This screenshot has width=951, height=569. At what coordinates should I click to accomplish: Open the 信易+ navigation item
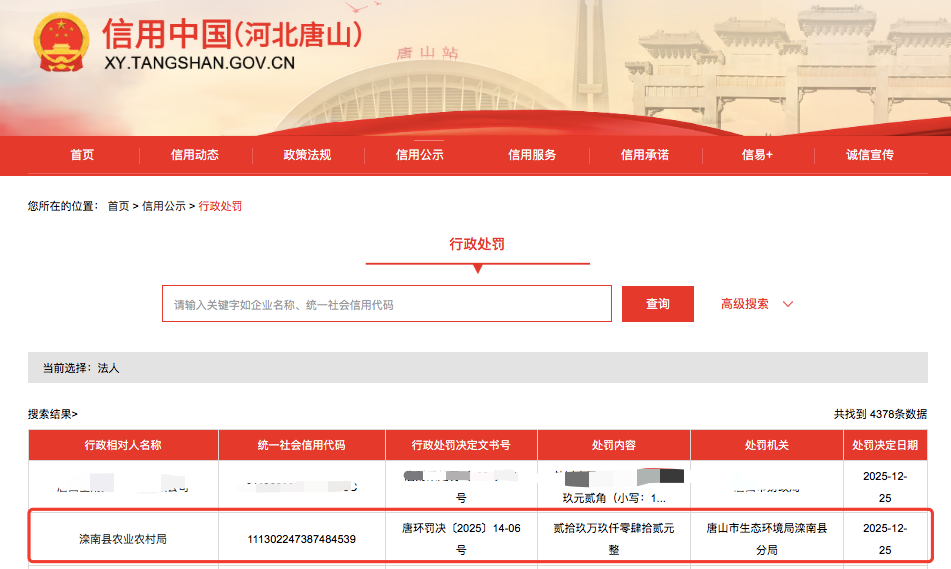[x=757, y=155]
